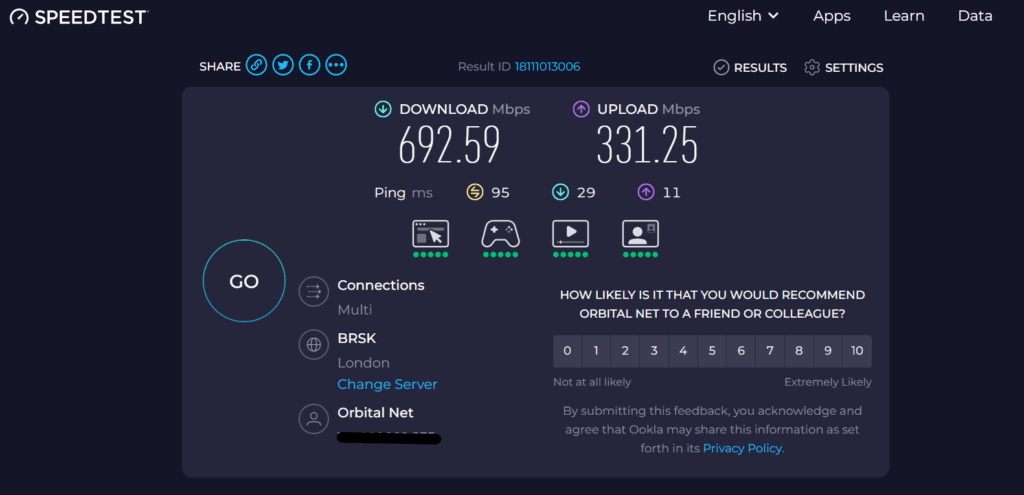Click the BRSK server name

(357, 338)
